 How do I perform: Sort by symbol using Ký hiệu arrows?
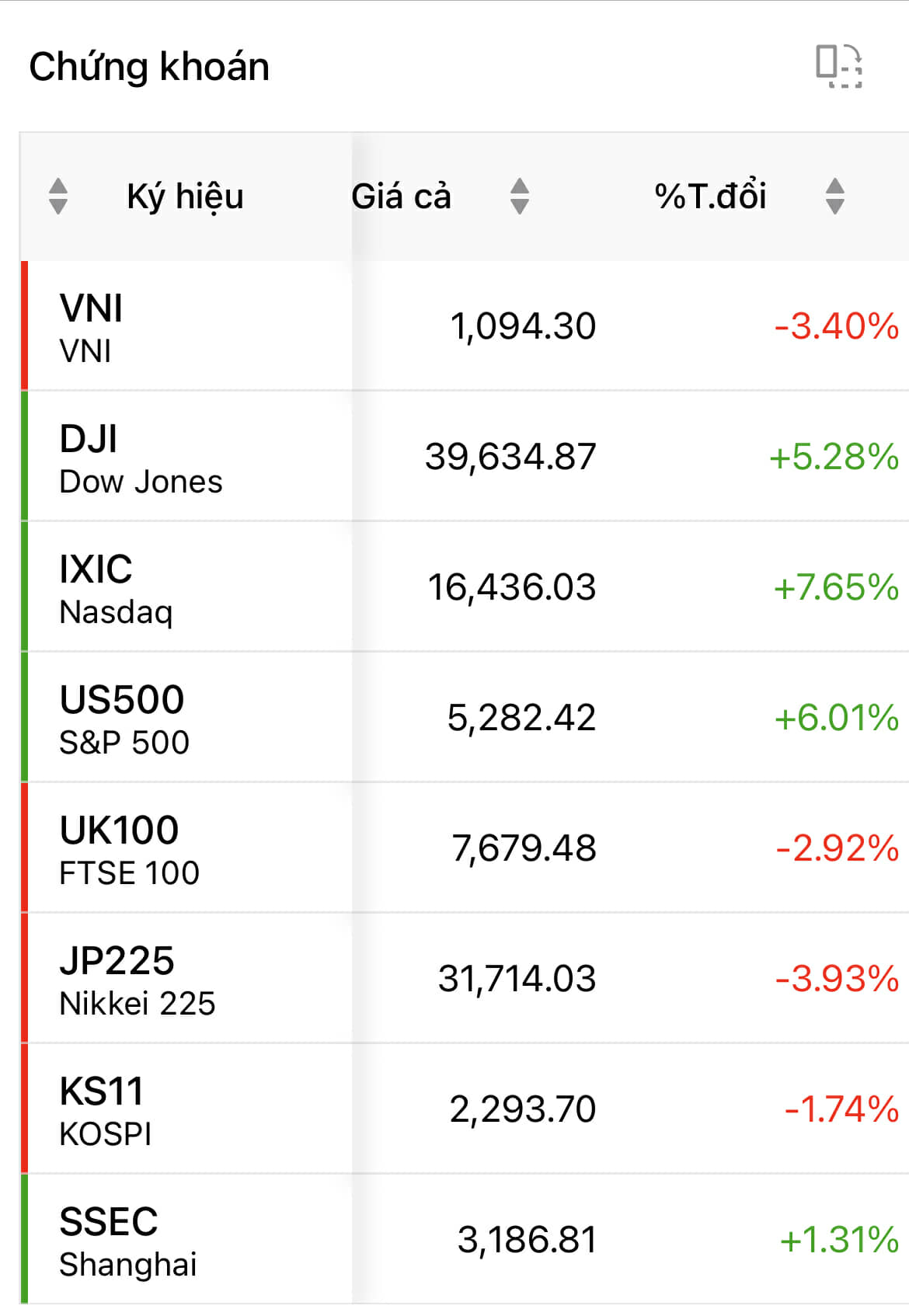pyautogui.click(x=58, y=196)
